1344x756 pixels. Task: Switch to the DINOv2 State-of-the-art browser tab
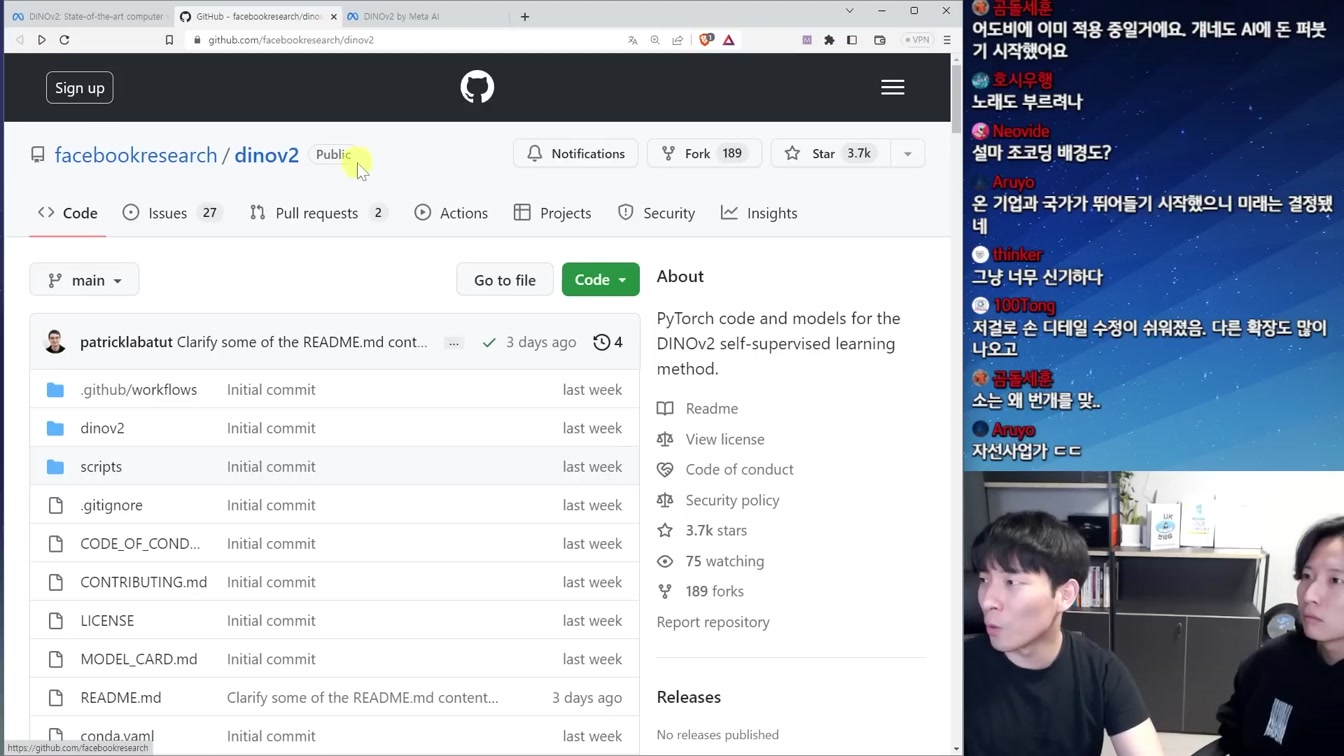point(88,16)
